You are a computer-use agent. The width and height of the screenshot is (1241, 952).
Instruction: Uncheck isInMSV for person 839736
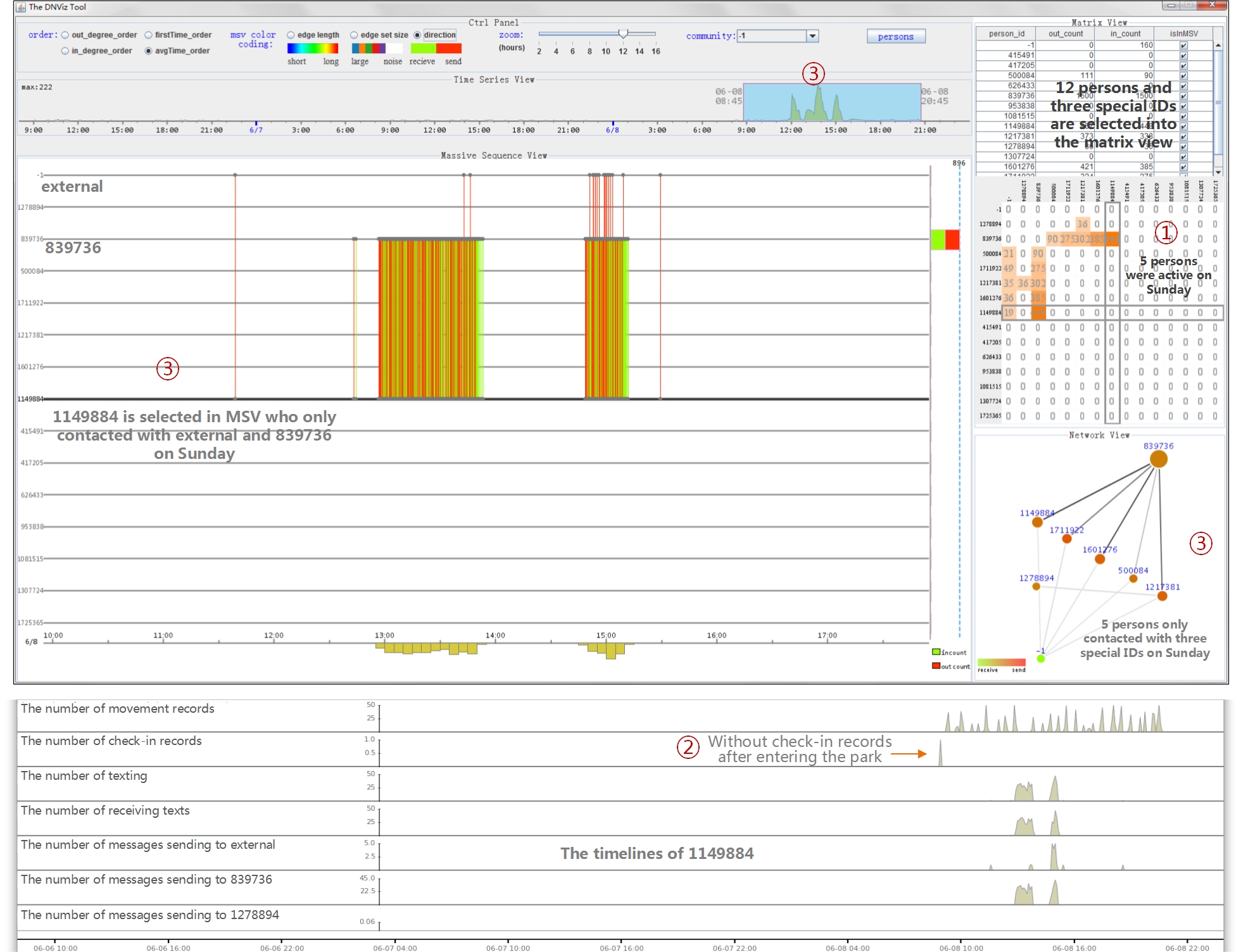coord(1183,96)
